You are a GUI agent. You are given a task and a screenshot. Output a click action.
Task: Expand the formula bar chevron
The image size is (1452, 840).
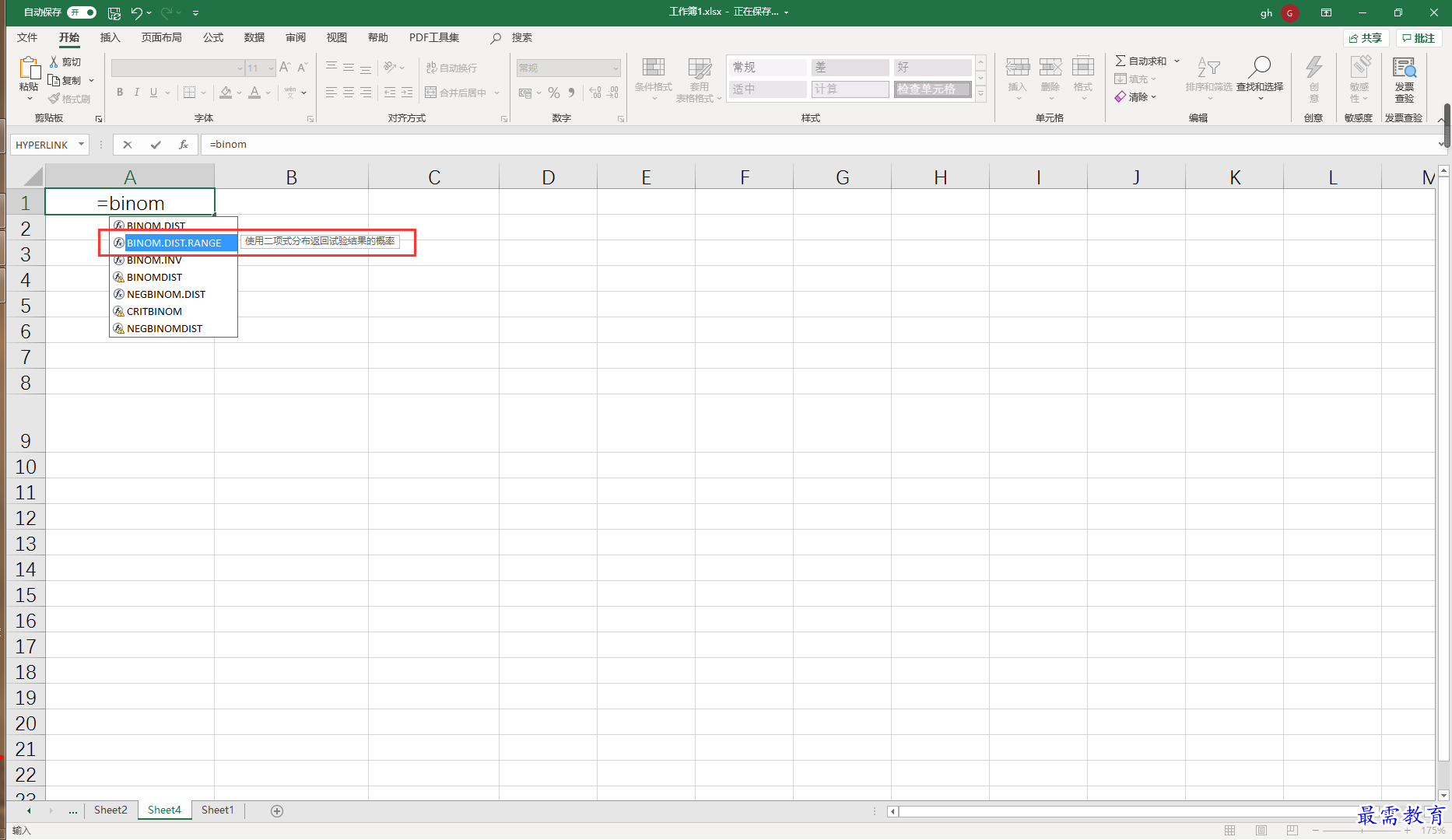pyautogui.click(x=1442, y=145)
